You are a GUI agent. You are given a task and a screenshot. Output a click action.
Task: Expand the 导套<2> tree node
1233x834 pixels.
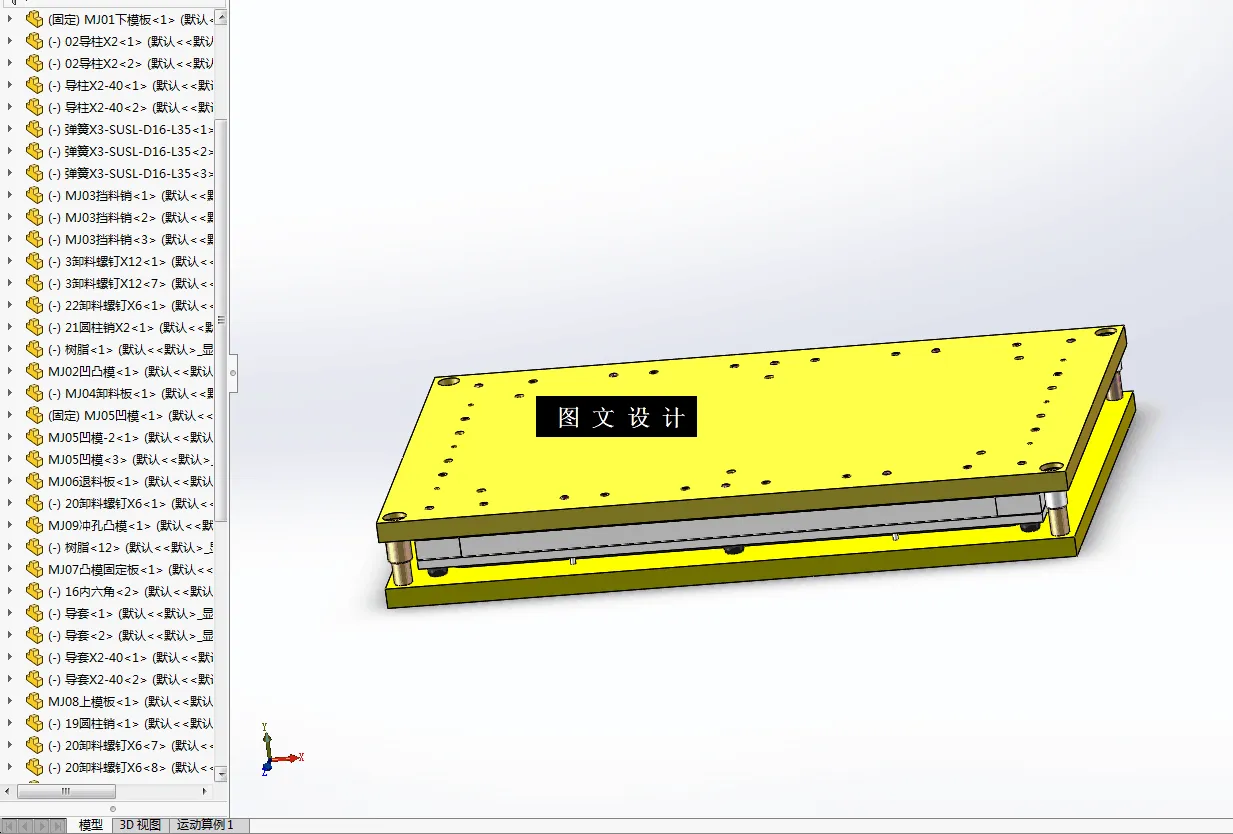click(x=10, y=635)
